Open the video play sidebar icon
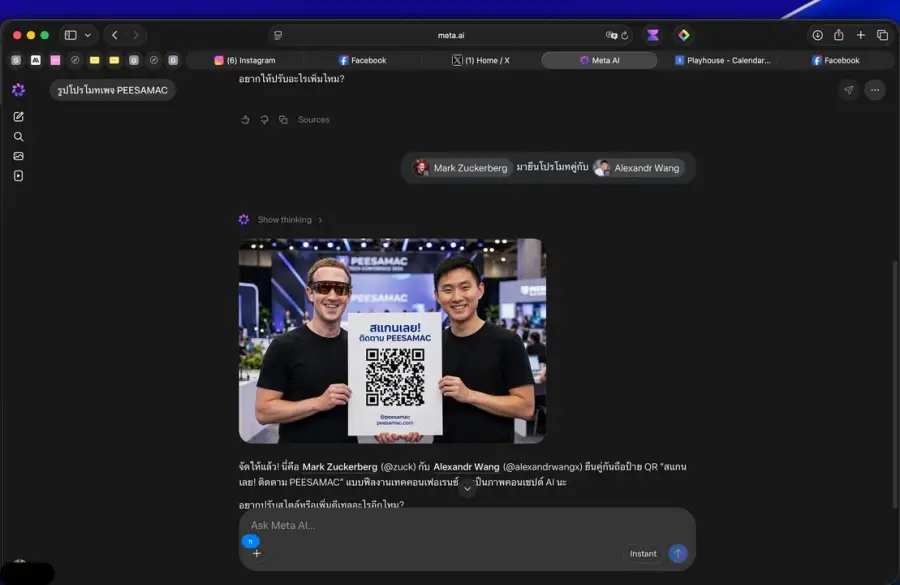 [18, 176]
